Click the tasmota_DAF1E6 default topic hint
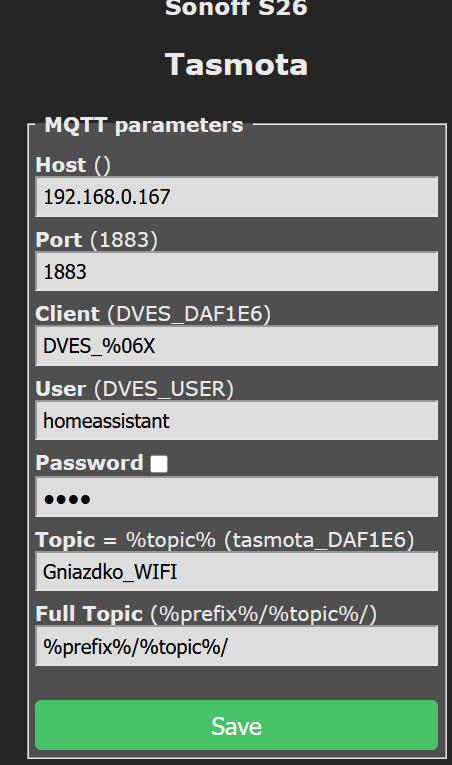Viewport: 452px width, 765px height. click(x=319, y=540)
